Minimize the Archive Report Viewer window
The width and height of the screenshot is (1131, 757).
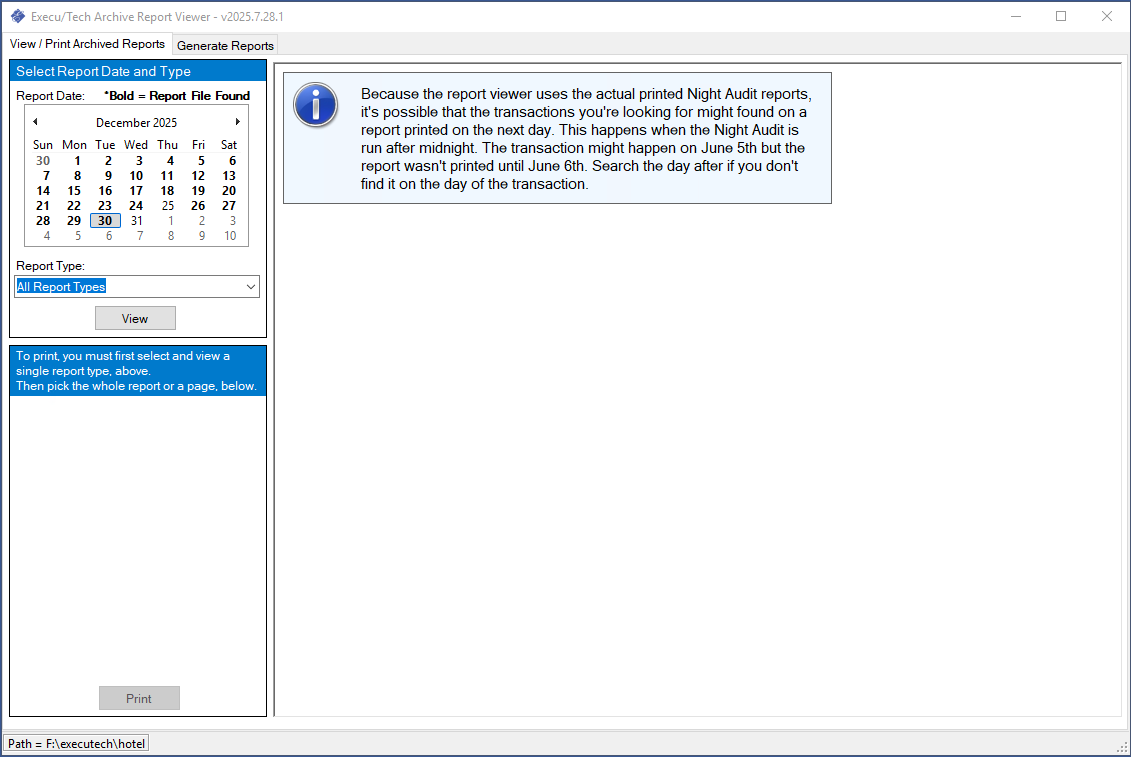(1015, 16)
